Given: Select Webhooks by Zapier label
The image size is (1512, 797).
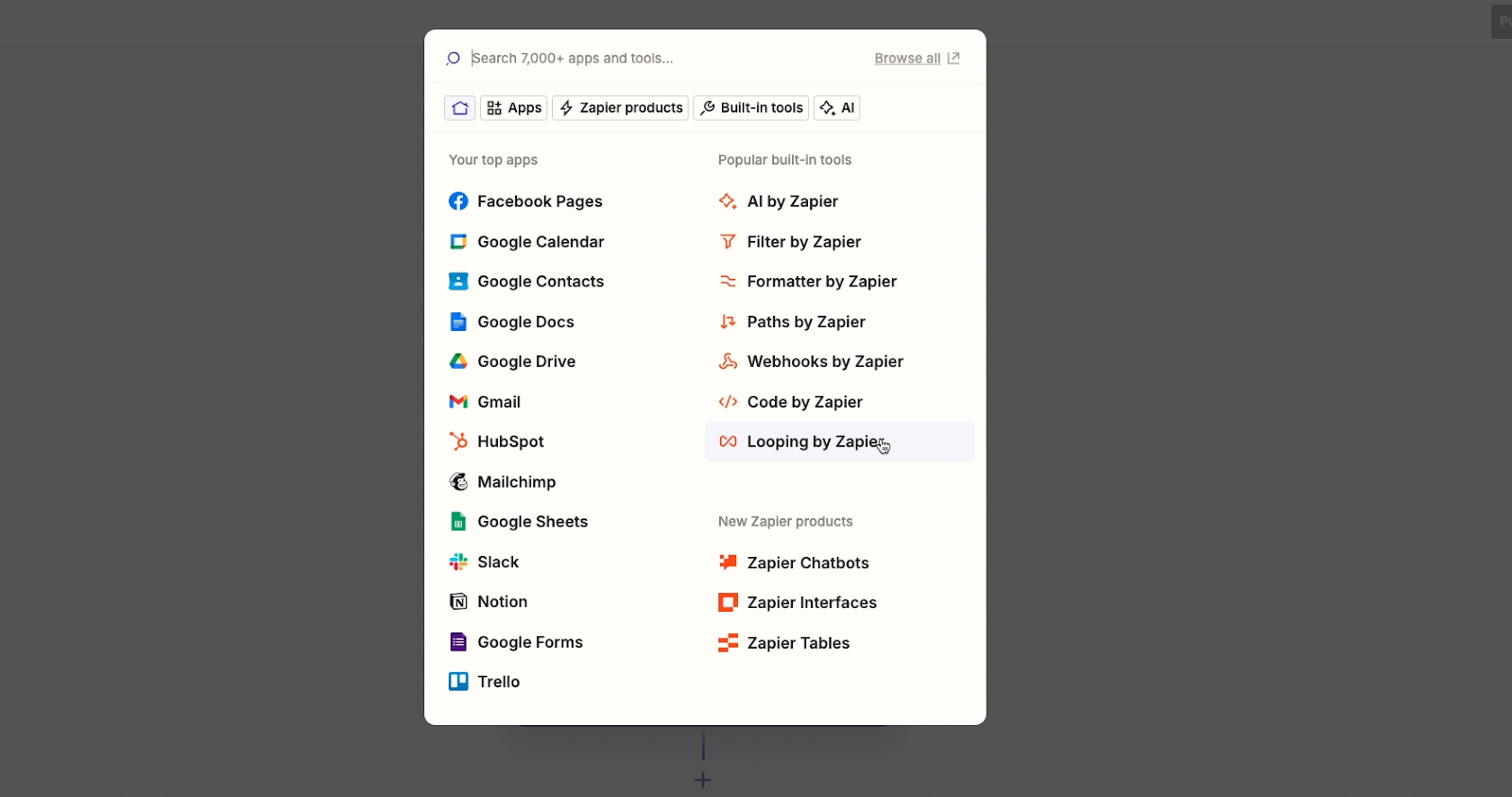Looking at the screenshot, I should (x=825, y=362).
